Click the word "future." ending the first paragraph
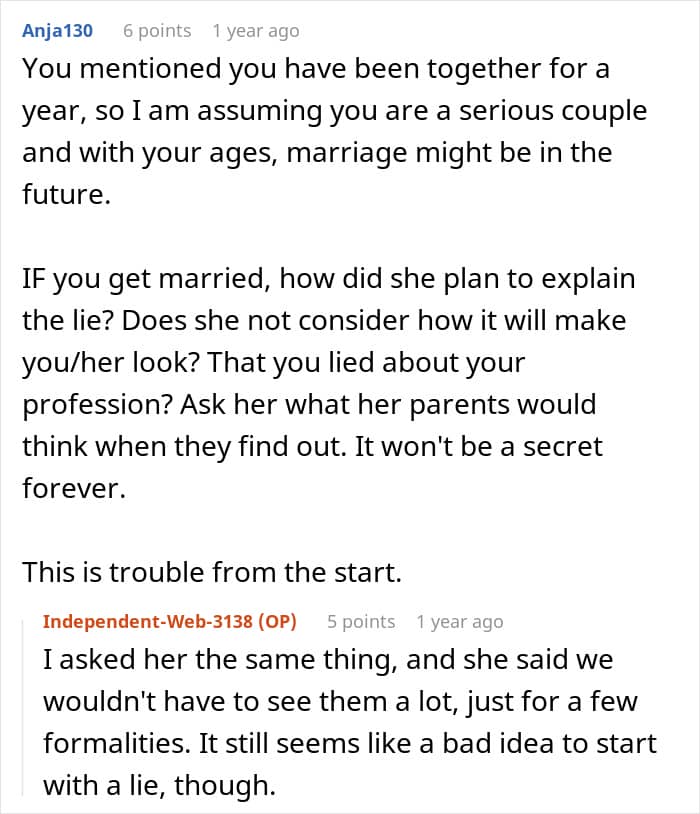The image size is (700, 814). tap(66, 194)
